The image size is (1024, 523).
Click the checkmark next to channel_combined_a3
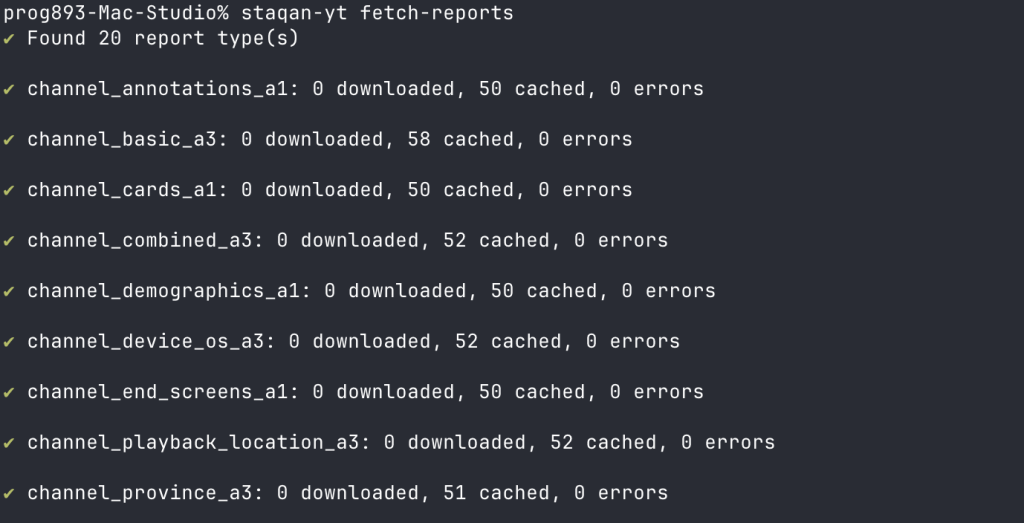[x=9, y=241]
